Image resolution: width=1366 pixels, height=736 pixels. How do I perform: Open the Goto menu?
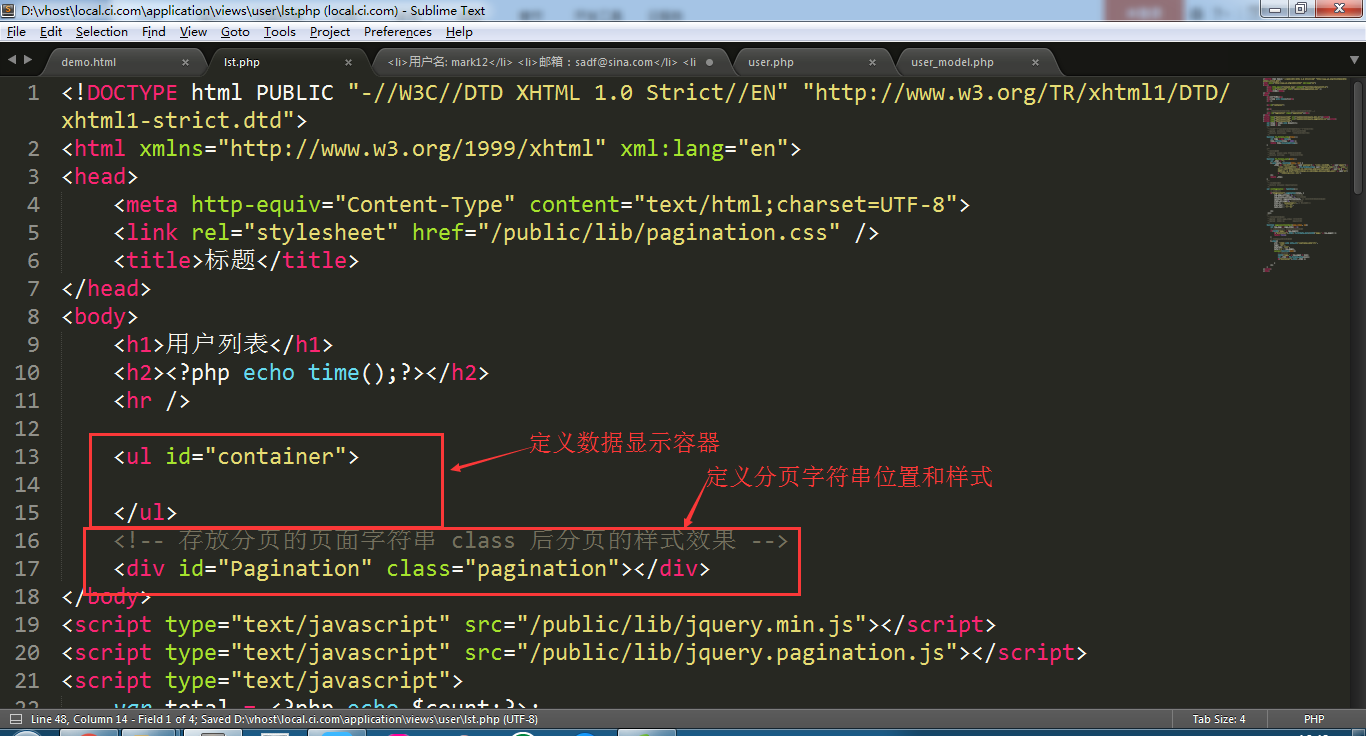(235, 32)
